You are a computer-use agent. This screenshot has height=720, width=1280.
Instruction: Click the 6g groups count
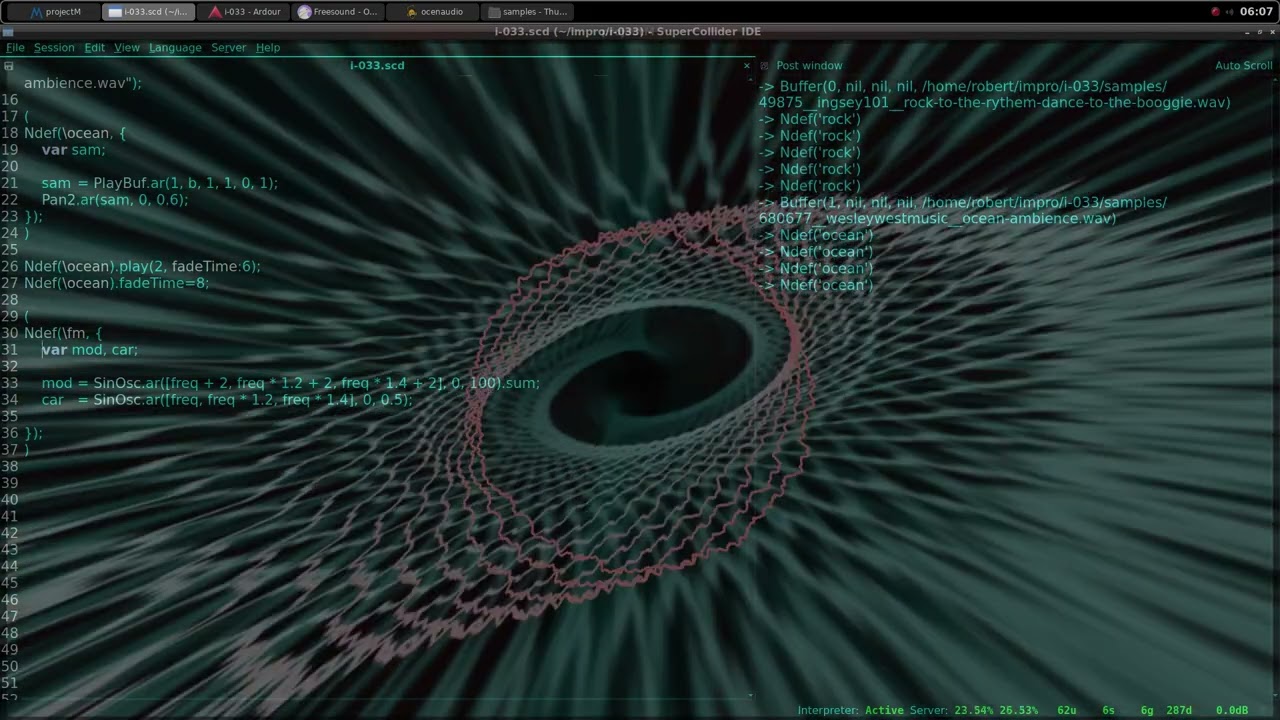tap(1147, 710)
